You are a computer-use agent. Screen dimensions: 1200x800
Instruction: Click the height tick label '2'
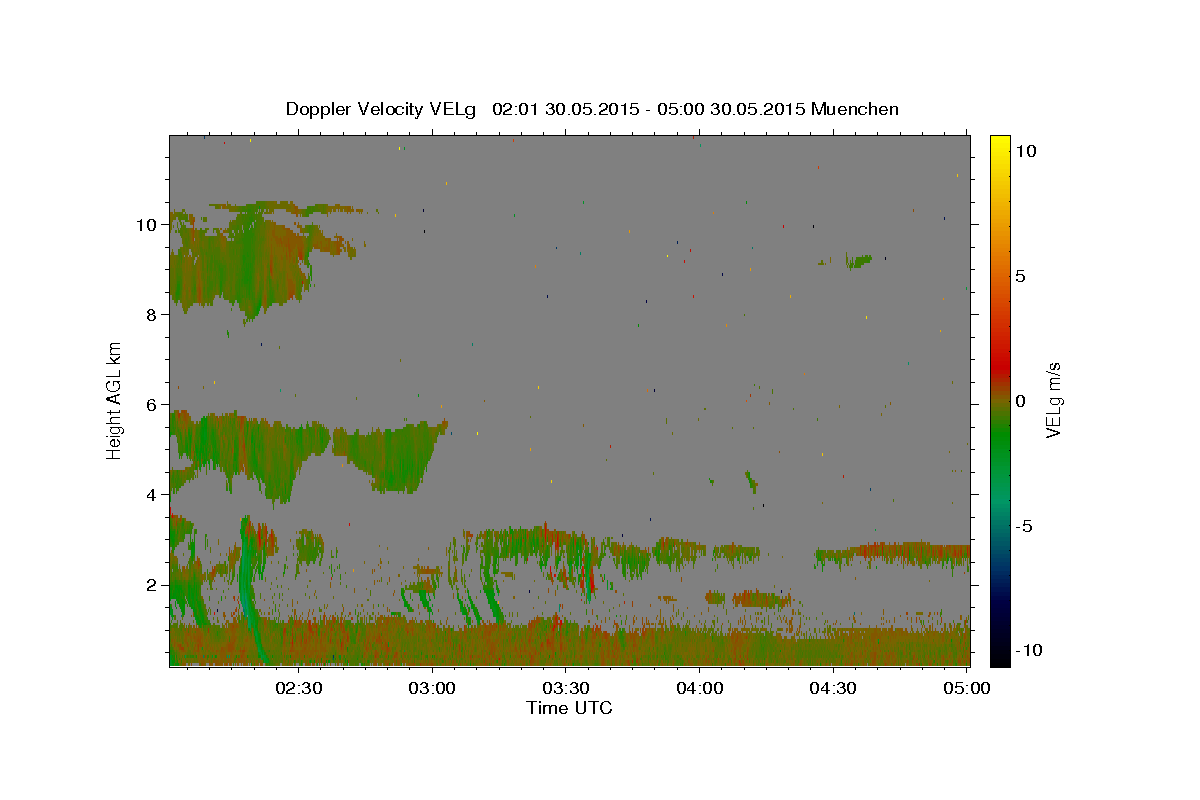(152, 585)
